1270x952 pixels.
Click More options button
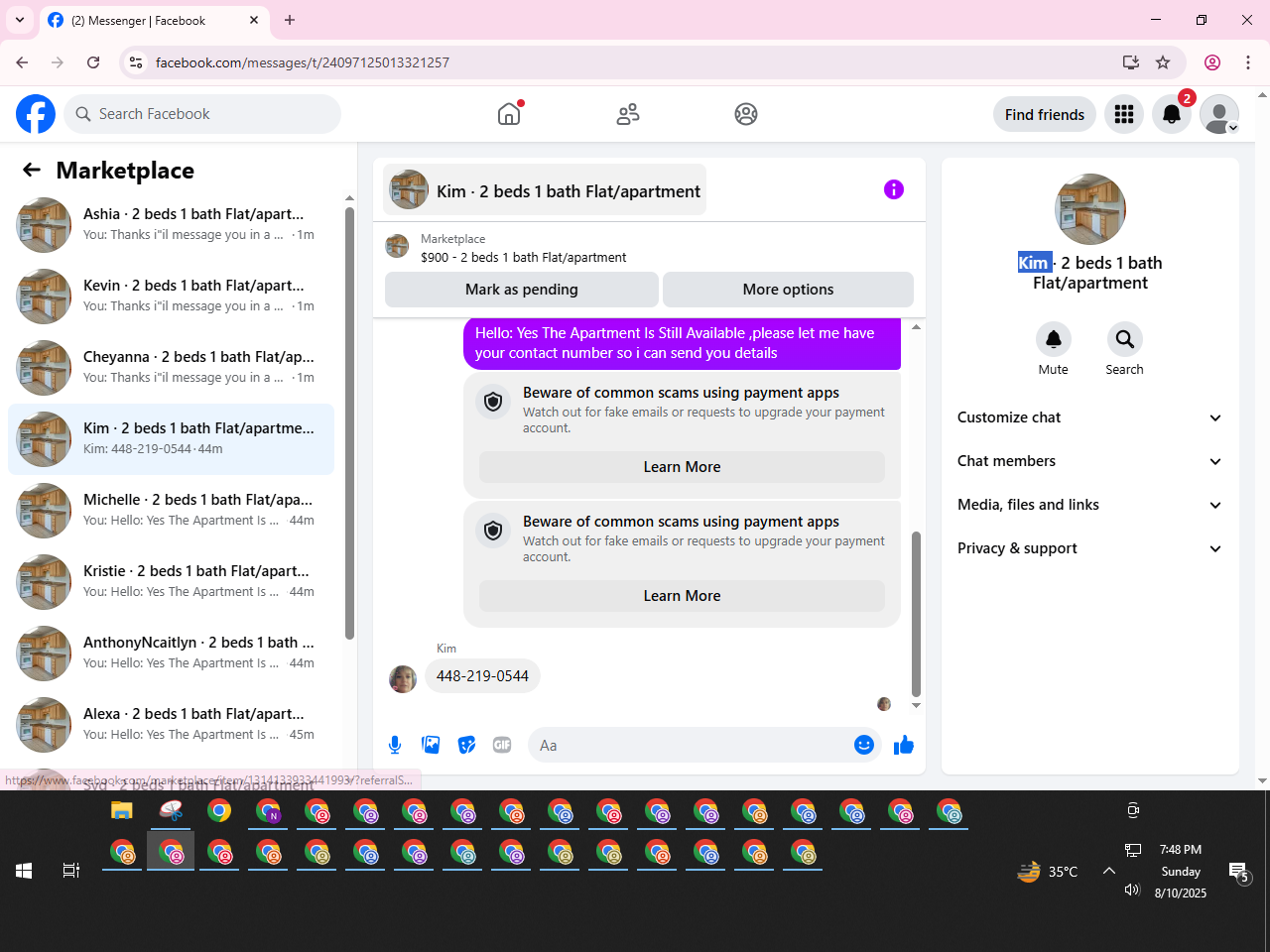[x=788, y=290]
